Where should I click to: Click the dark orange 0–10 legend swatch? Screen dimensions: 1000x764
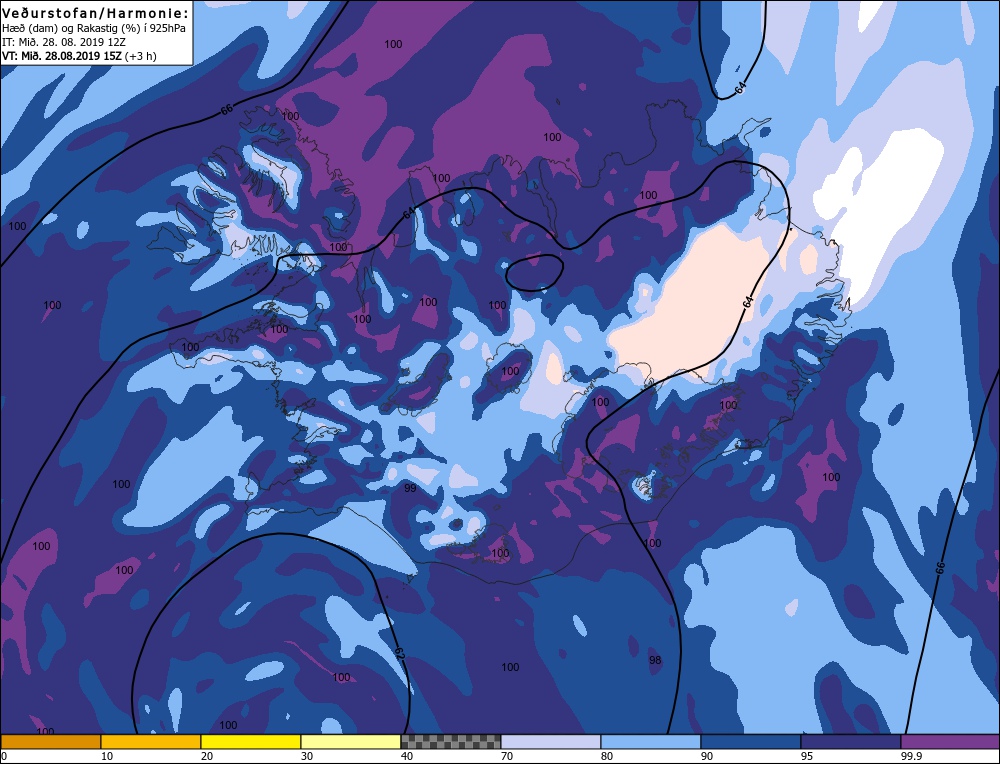click(50, 741)
